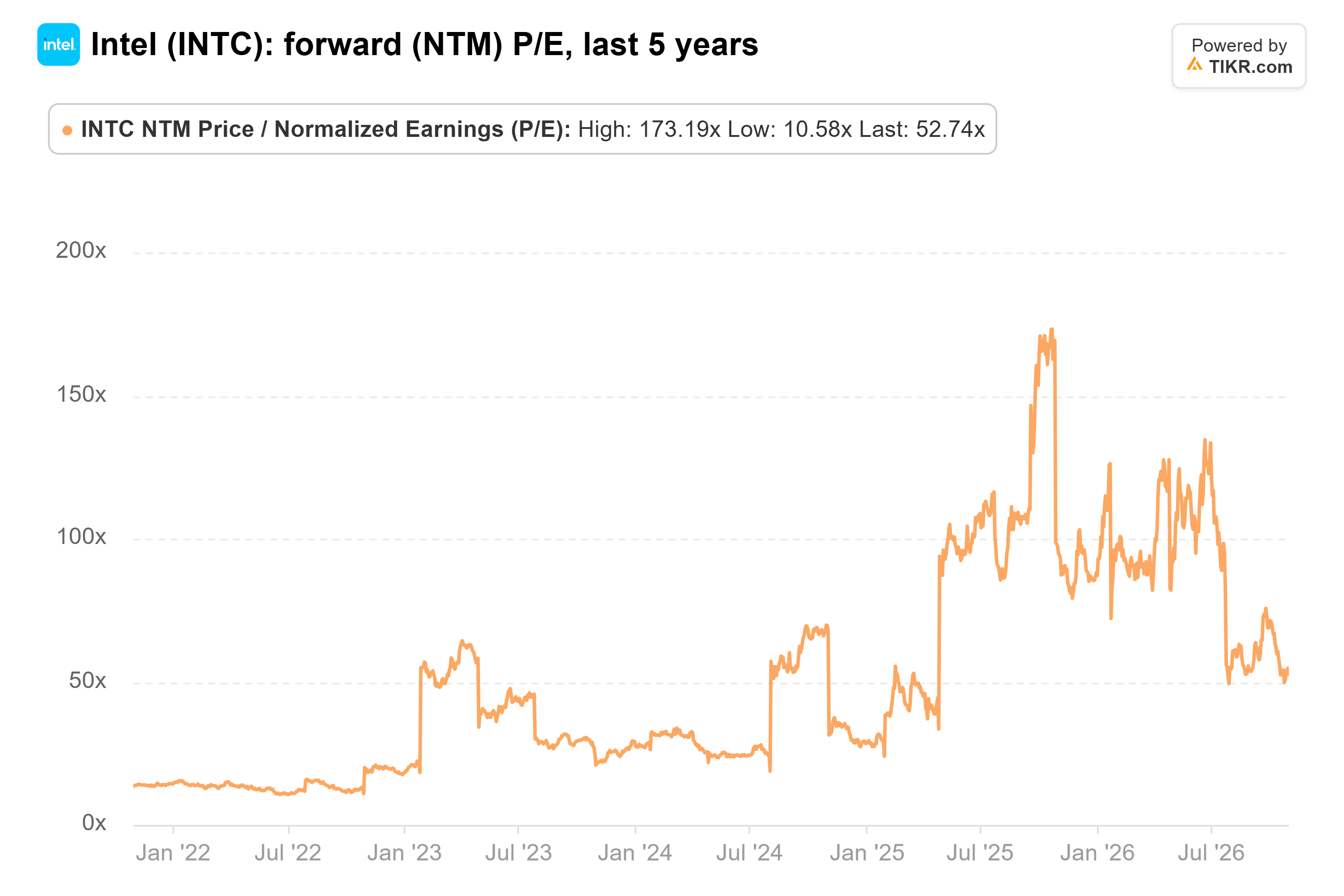Viewport: 1344px width, 896px height.
Task: Select the INTC NTM P/E legend label
Action: click(326, 129)
